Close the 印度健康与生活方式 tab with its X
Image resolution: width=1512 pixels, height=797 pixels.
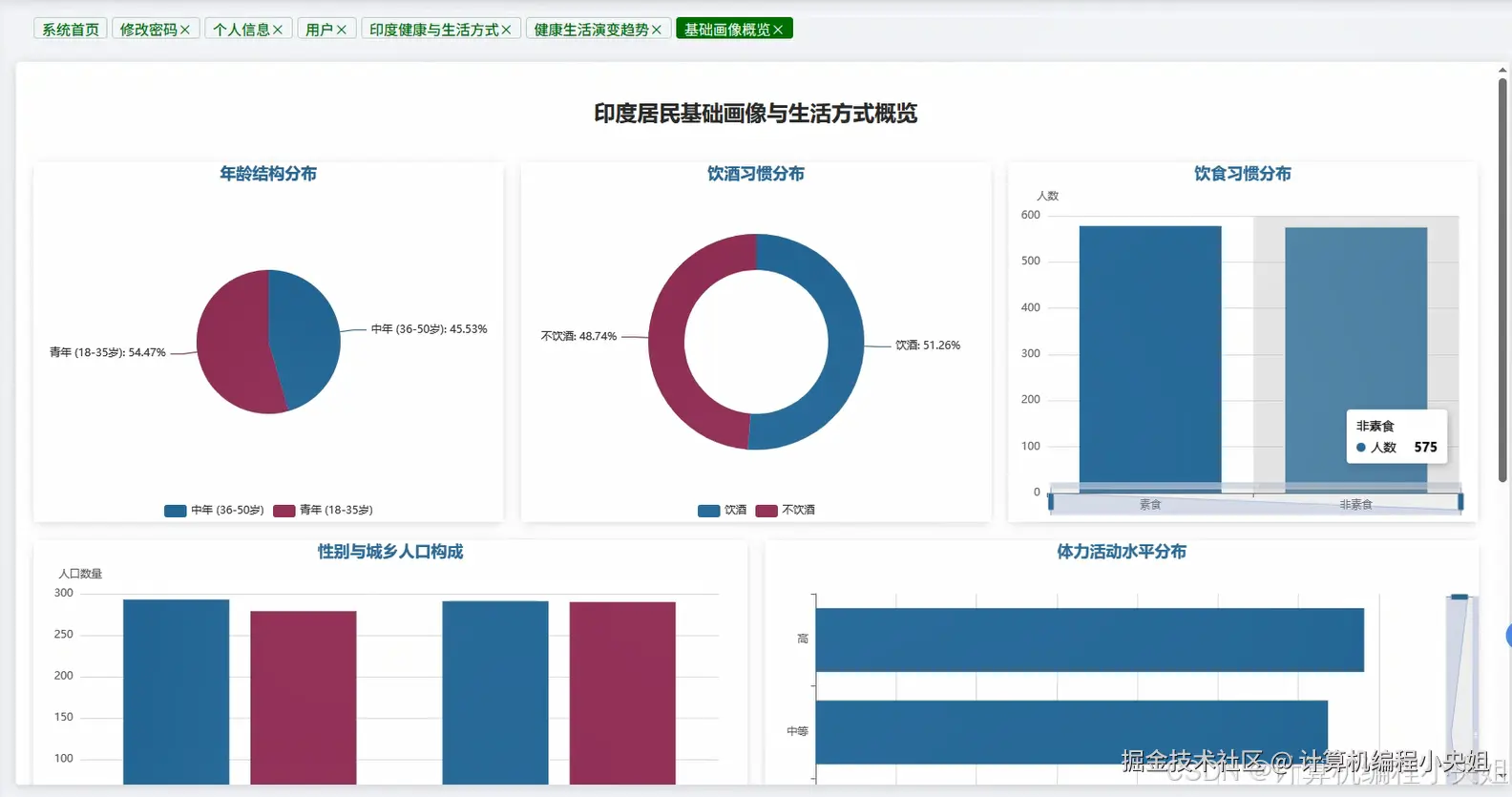point(507,31)
